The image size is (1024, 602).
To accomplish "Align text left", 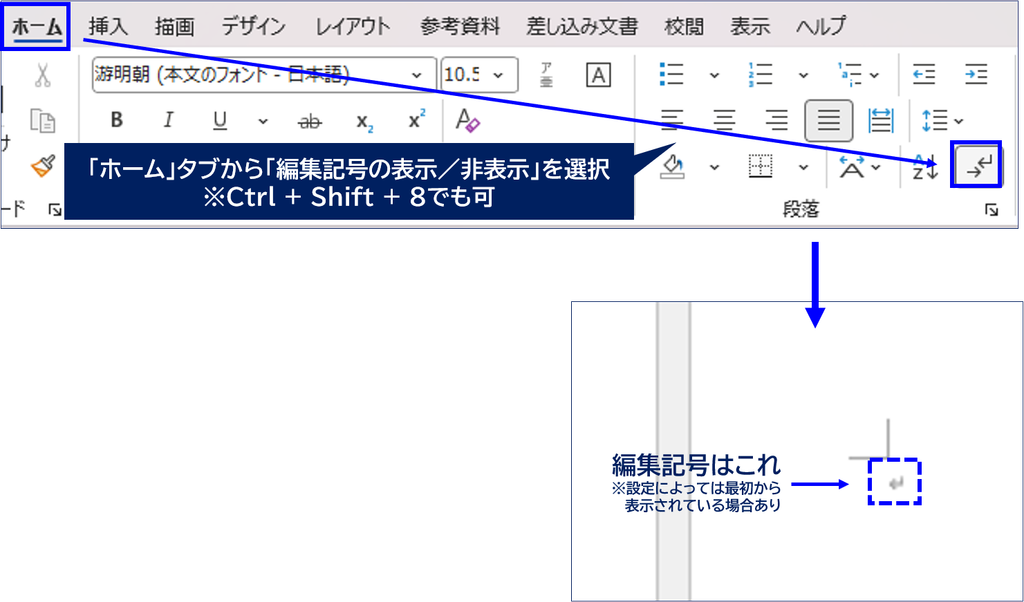I will click(671, 121).
